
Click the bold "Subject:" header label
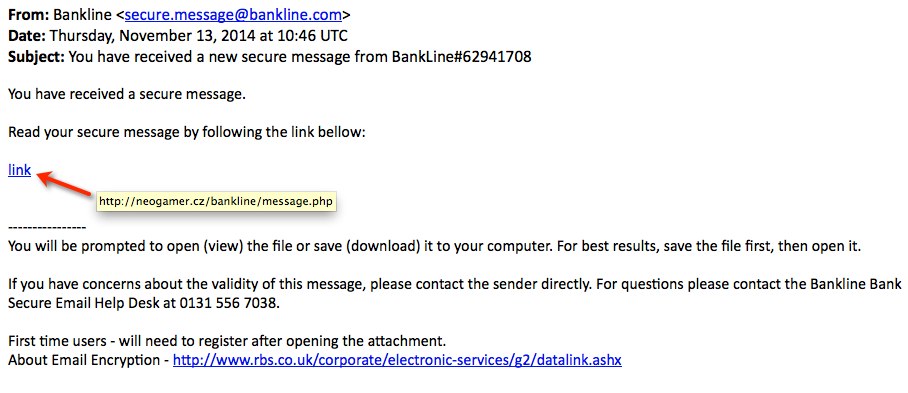pos(36,57)
